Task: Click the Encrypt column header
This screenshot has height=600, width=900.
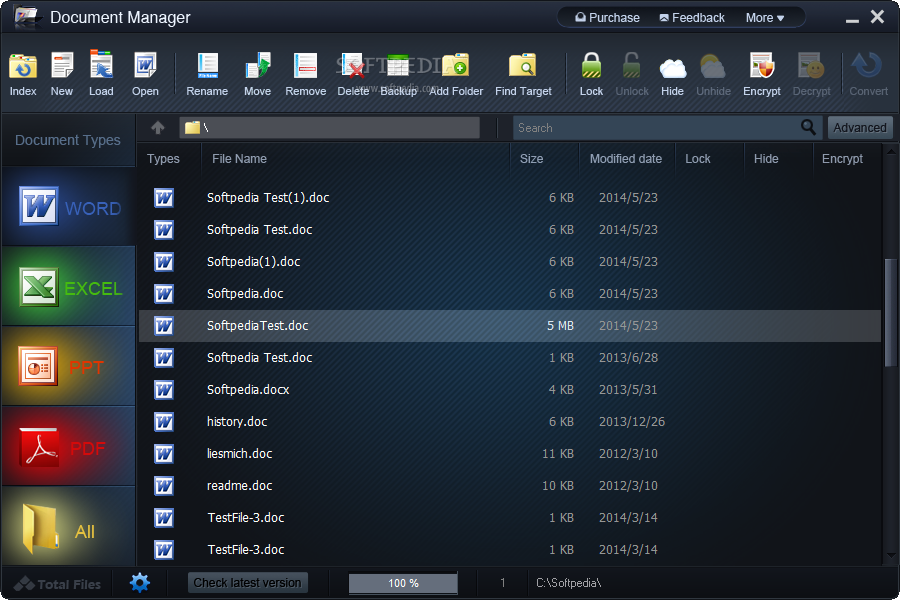Action: [x=842, y=159]
